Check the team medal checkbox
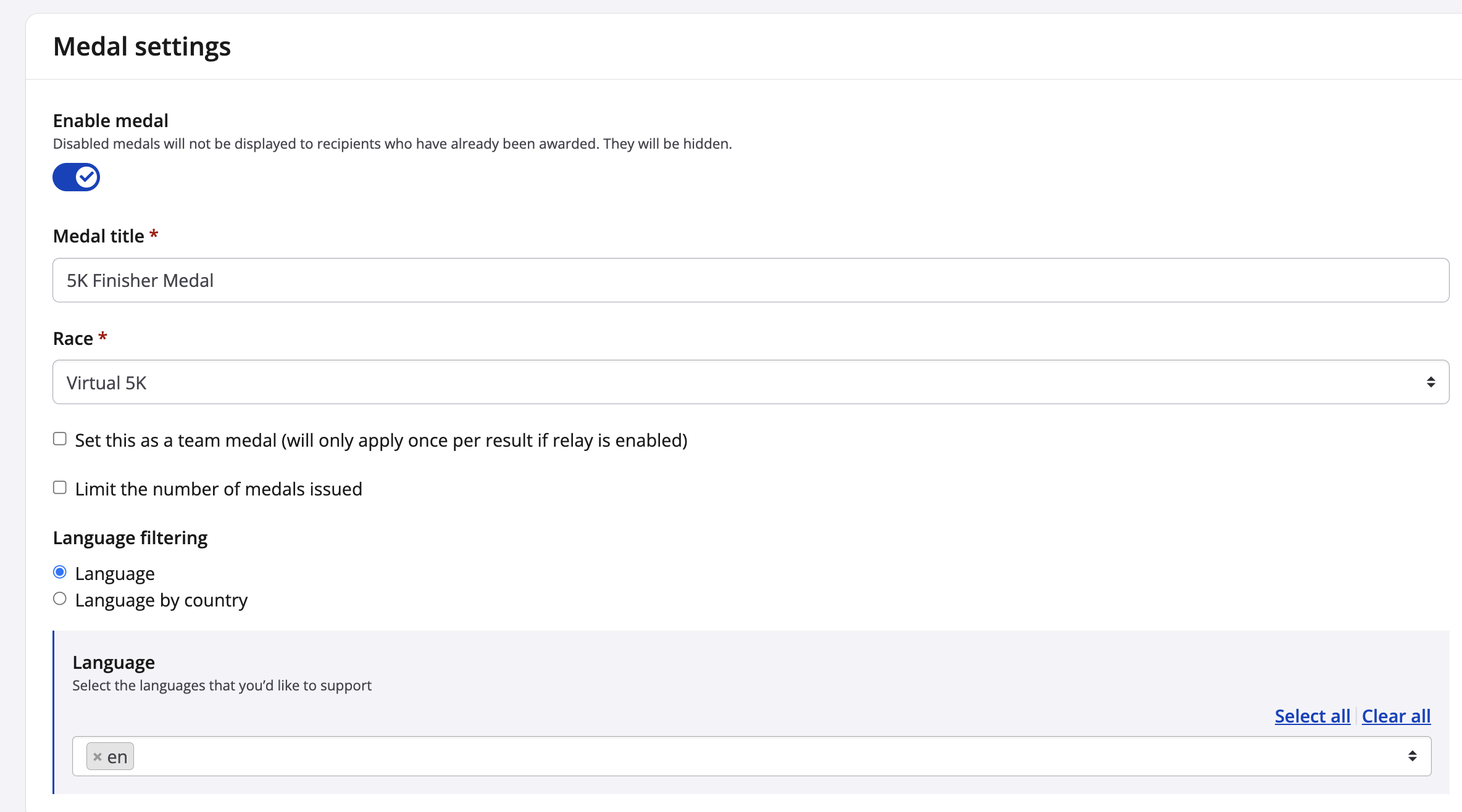This screenshot has height=812, width=1462. pos(60,439)
